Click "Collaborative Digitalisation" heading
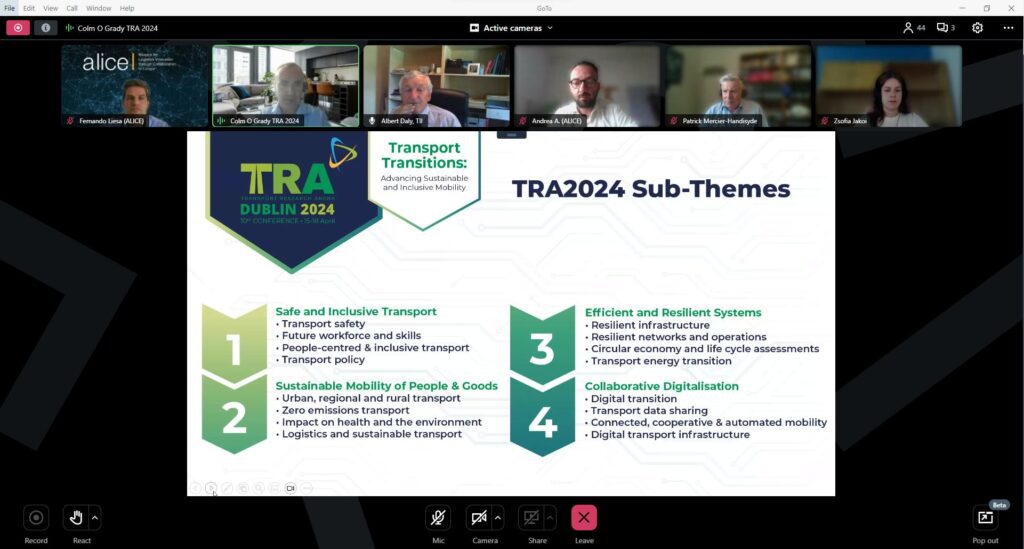Image resolution: width=1024 pixels, height=549 pixels. click(662, 386)
